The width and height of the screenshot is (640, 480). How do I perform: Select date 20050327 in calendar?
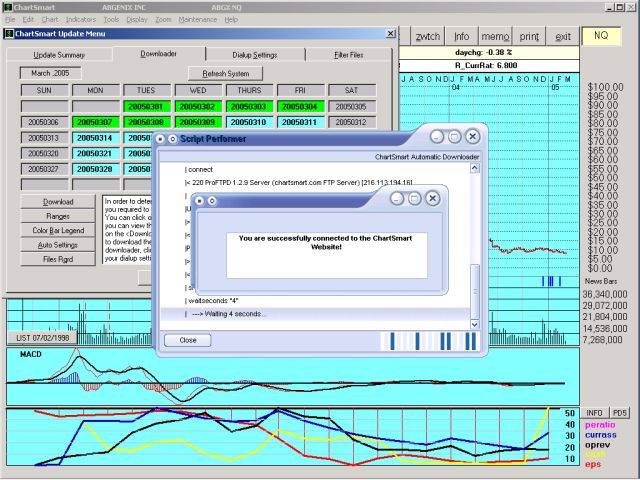click(43, 169)
